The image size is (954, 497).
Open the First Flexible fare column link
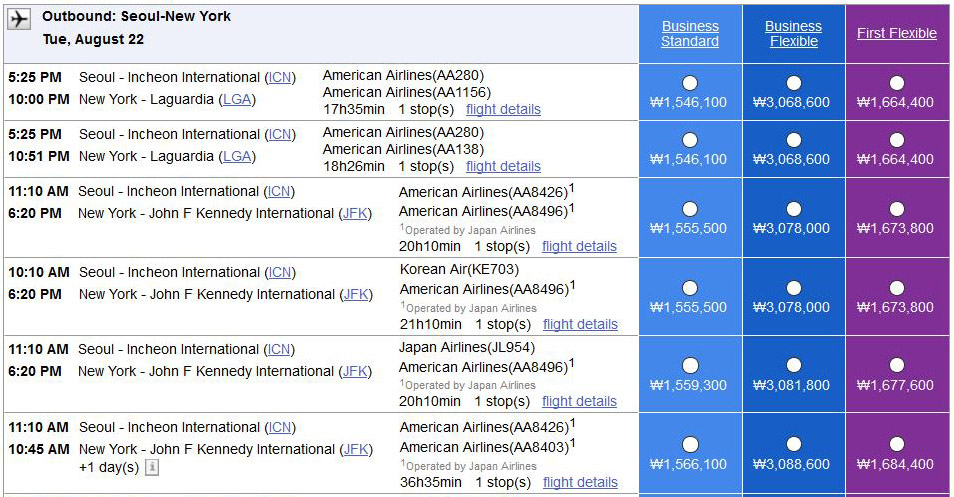[x=897, y=33]
